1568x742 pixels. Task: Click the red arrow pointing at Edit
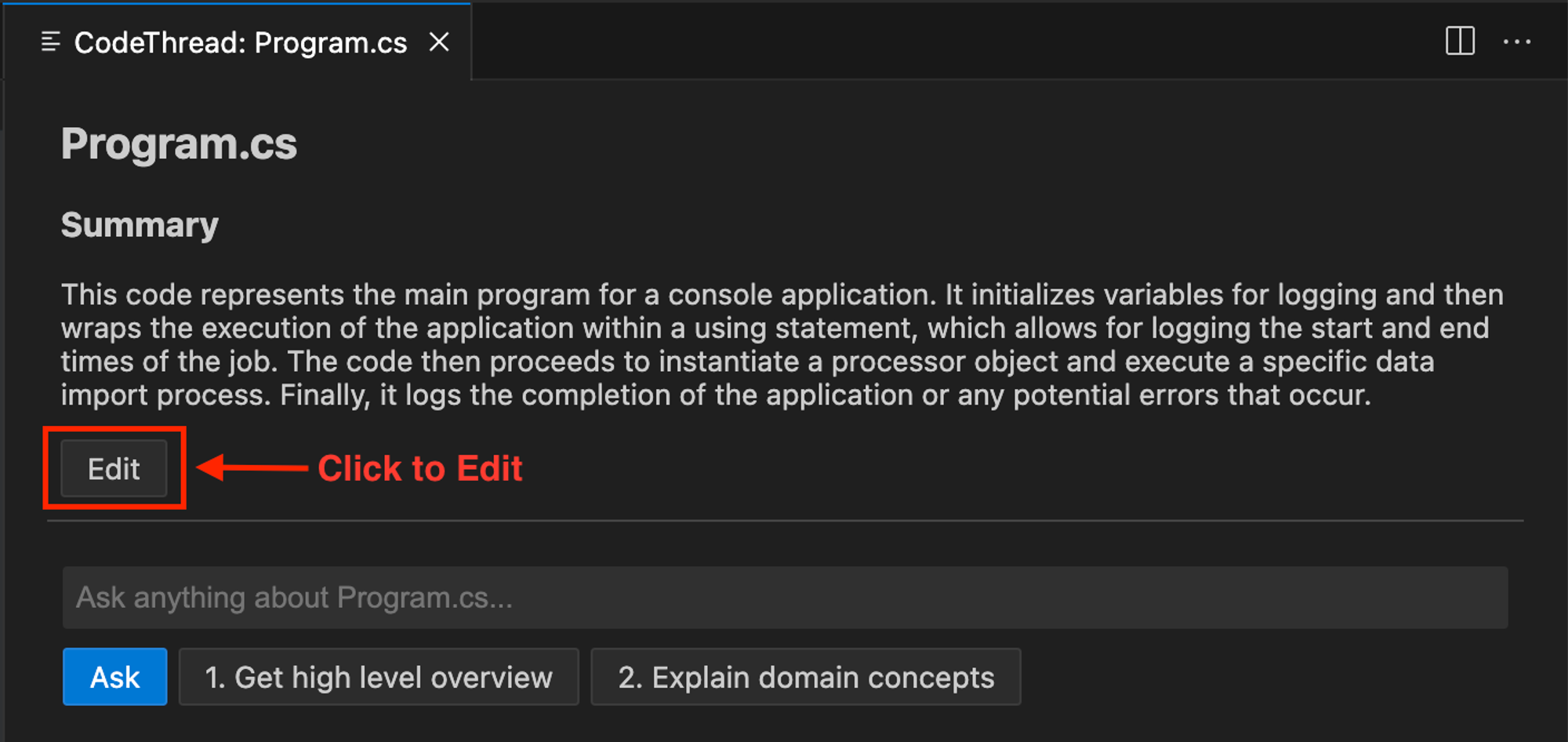(x=252, y=468)
